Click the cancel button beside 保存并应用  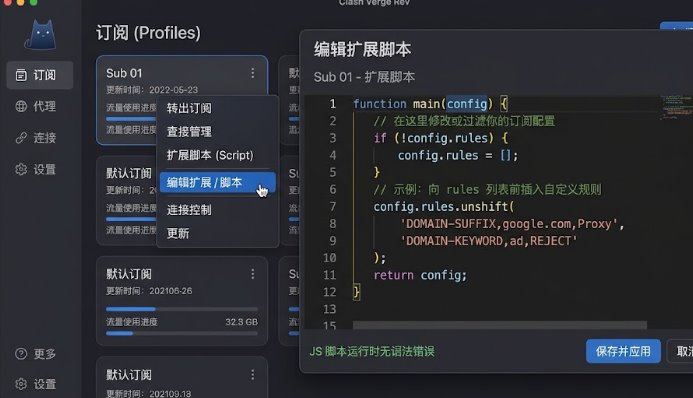pos(681,351)
